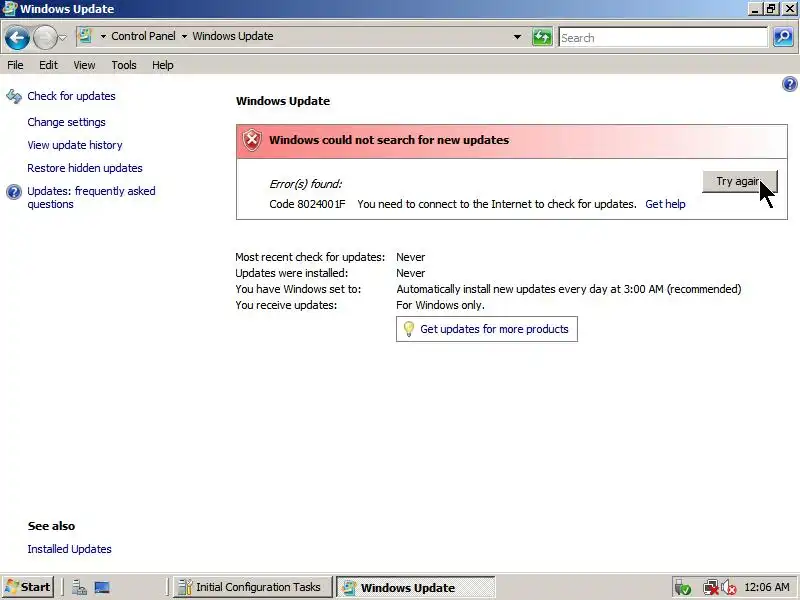
Task: Open the recent pages dropdown arrow
Action: point(62,37)
